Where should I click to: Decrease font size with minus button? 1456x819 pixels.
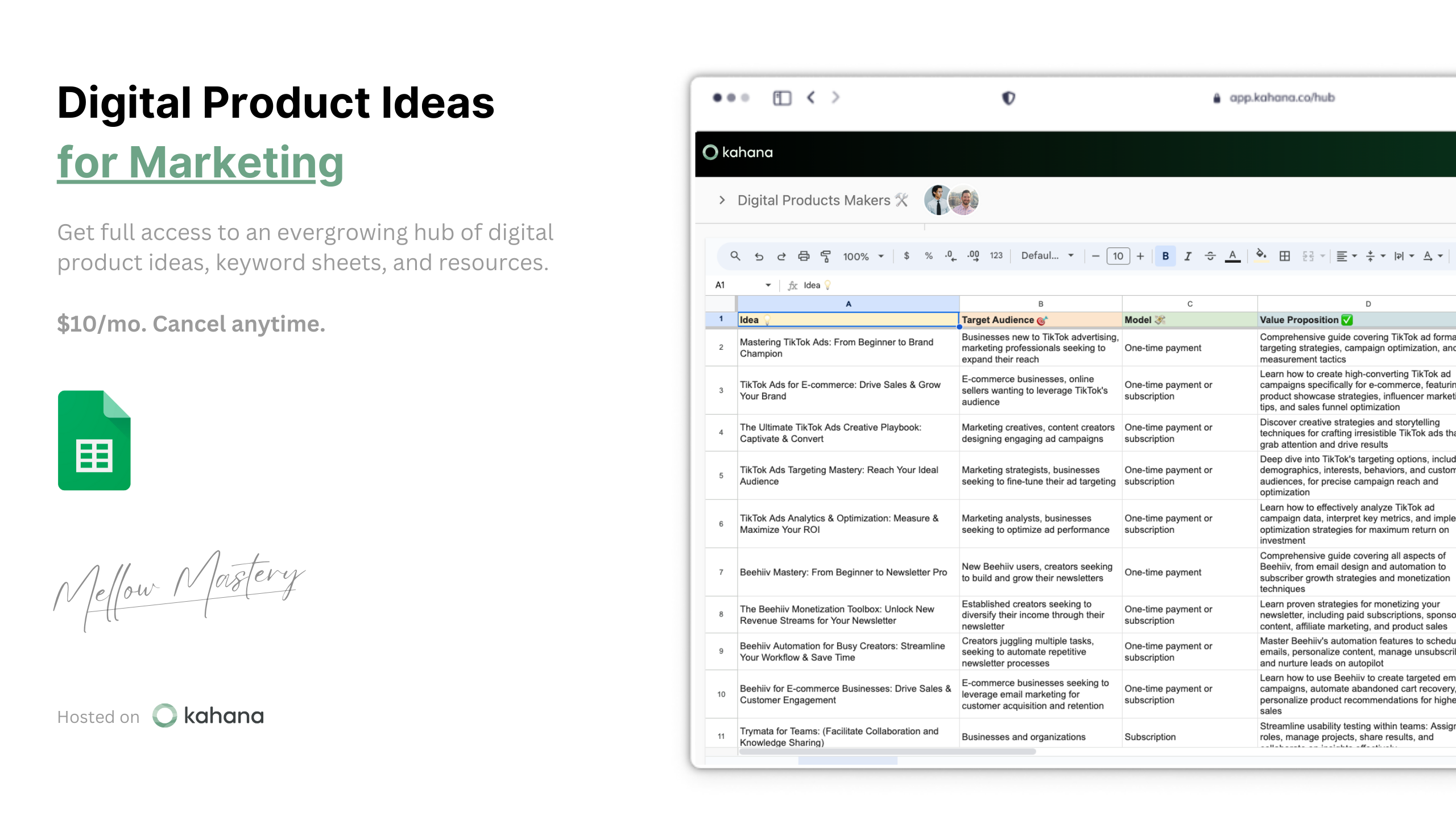(1095, 256)
